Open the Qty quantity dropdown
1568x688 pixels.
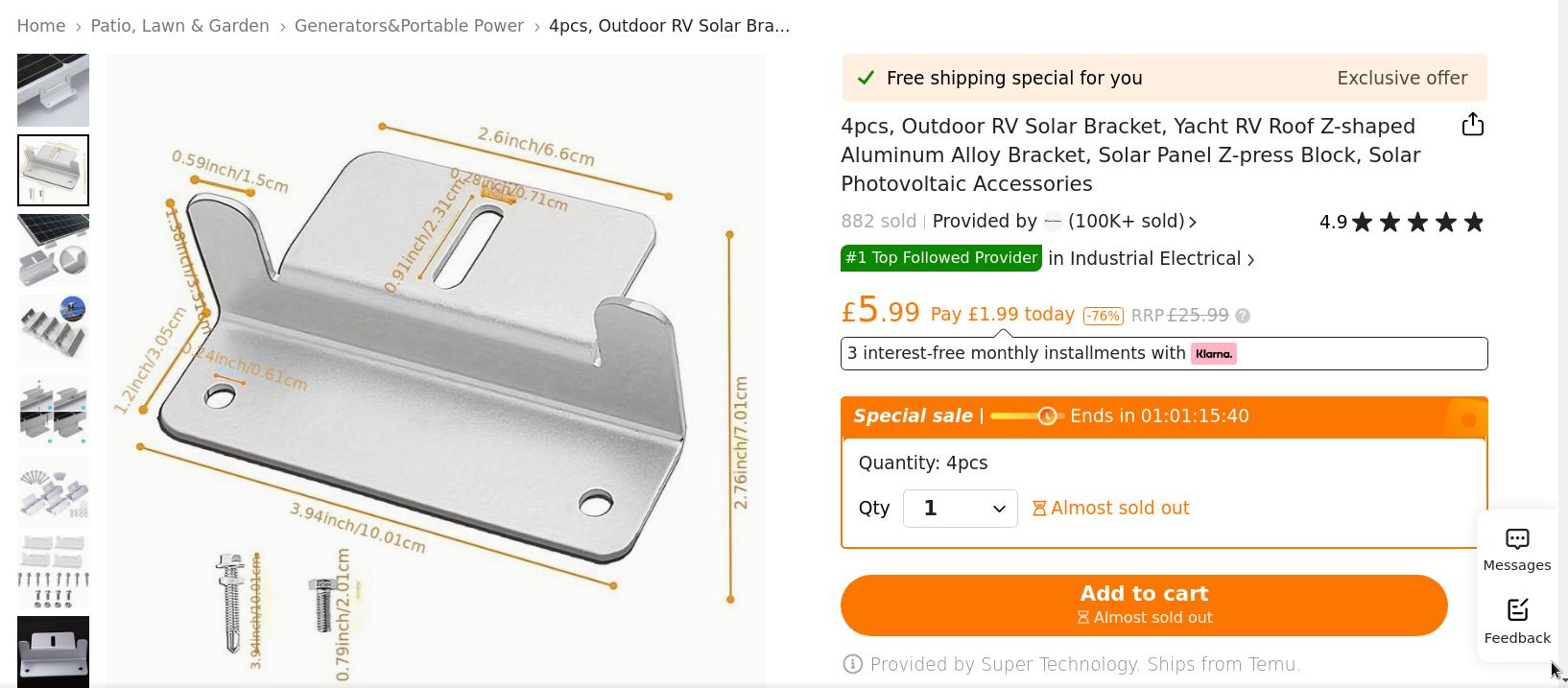point(960,509)
